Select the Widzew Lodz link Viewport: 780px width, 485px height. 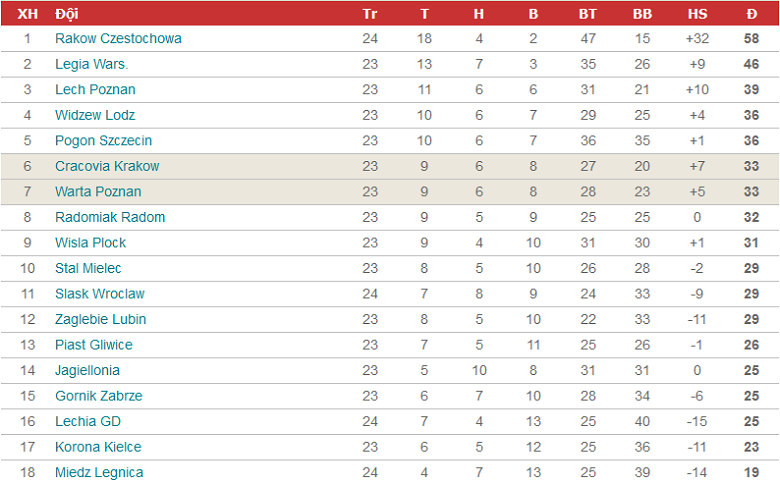95,115
